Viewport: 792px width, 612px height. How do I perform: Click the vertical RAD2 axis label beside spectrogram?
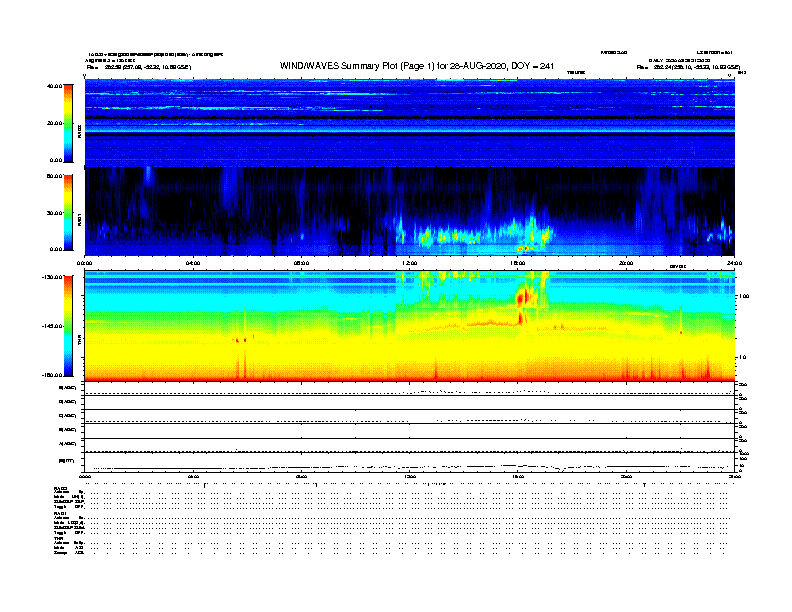pyautogui.click(x=80, y=131)
